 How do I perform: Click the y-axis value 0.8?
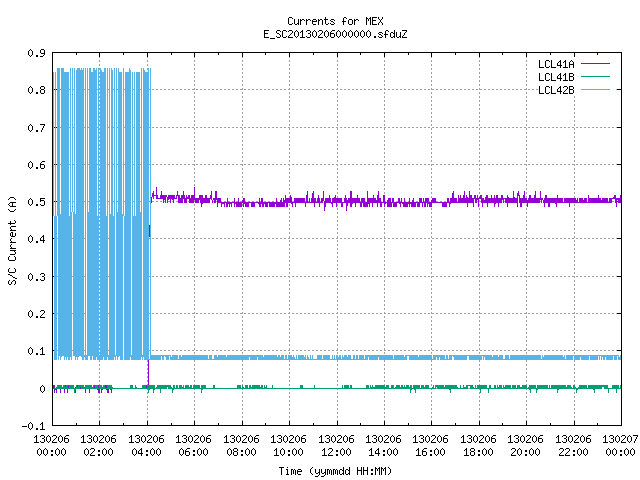[36, 90]
